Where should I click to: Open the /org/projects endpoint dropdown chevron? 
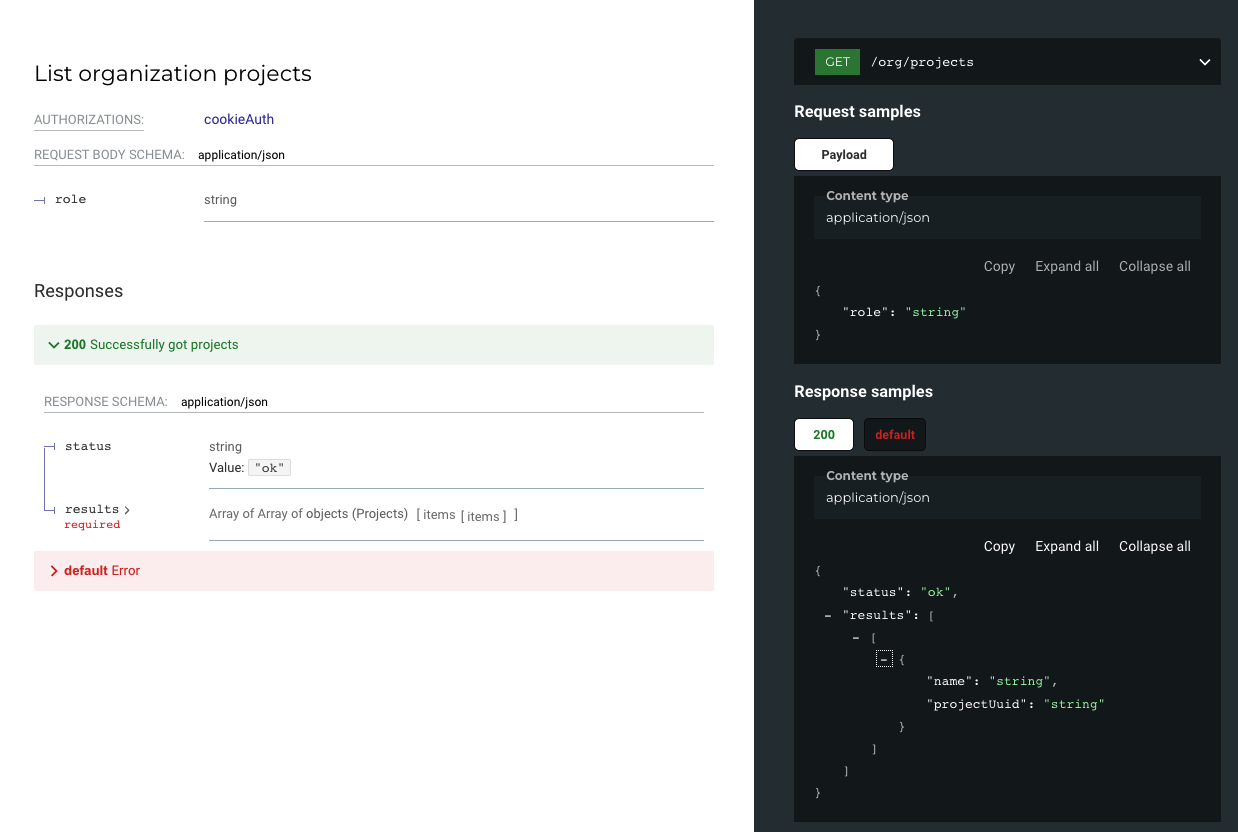[1204, 62]
